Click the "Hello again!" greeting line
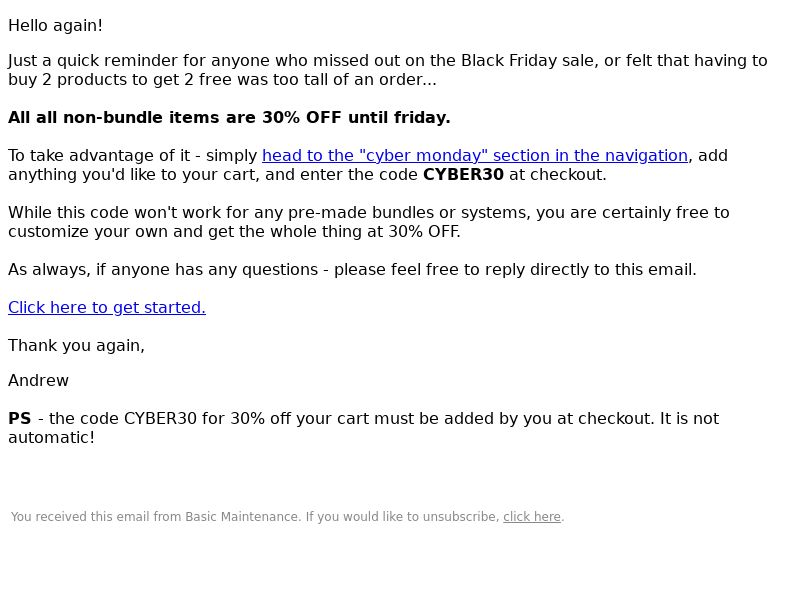This screenshot has height=600, width=800. click(x=56, y=26)
